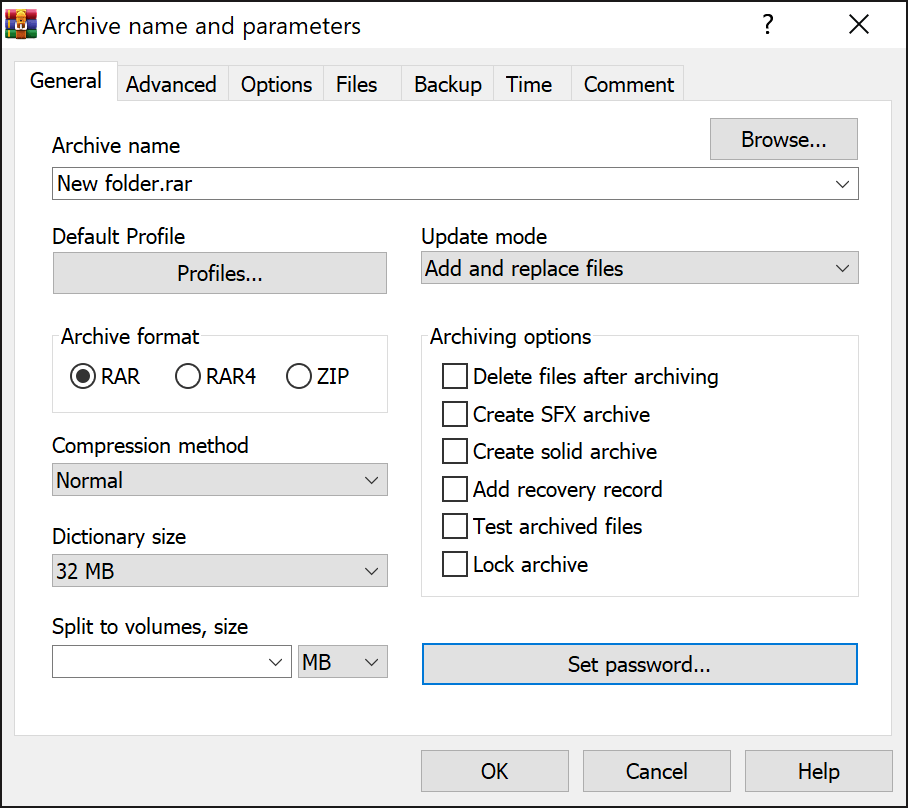Open the Compression method dropdown
Image resolution: width=908 pixels, height=808 pixels.
tap(219, 480)
